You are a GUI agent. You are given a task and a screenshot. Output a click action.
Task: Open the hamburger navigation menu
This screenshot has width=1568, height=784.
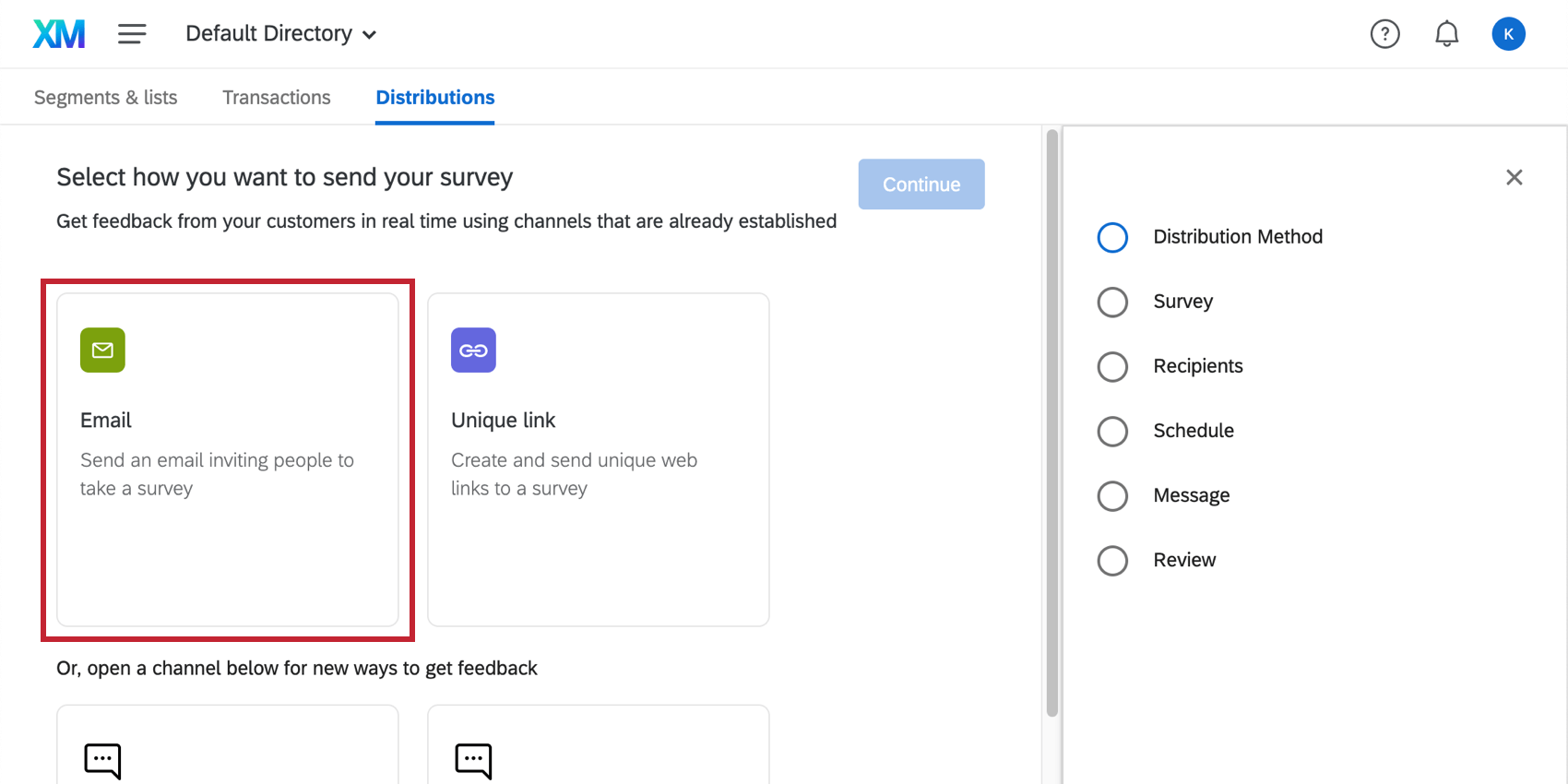coord(132,34)
